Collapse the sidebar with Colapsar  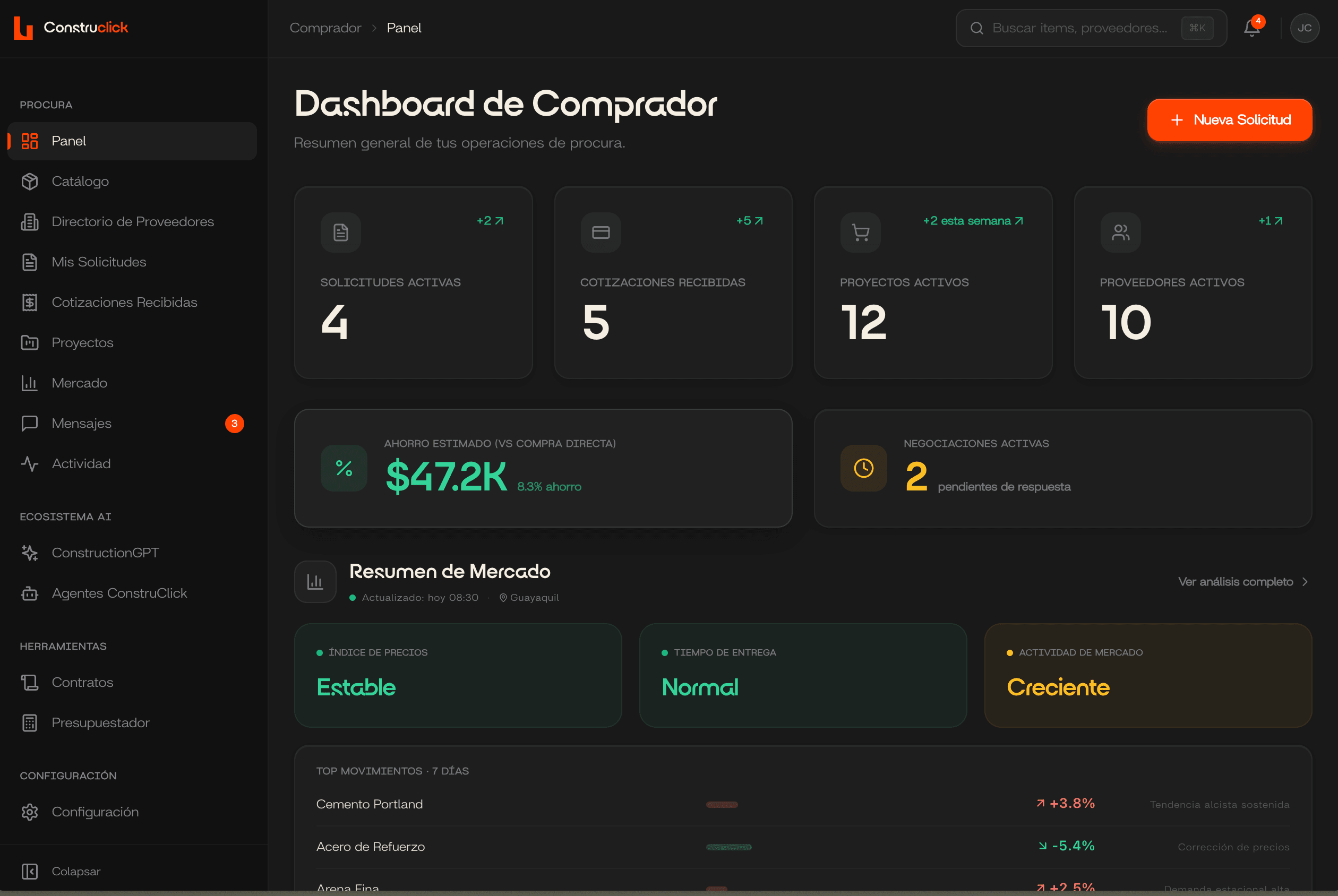pyautogui.click(x=132, y=871)
